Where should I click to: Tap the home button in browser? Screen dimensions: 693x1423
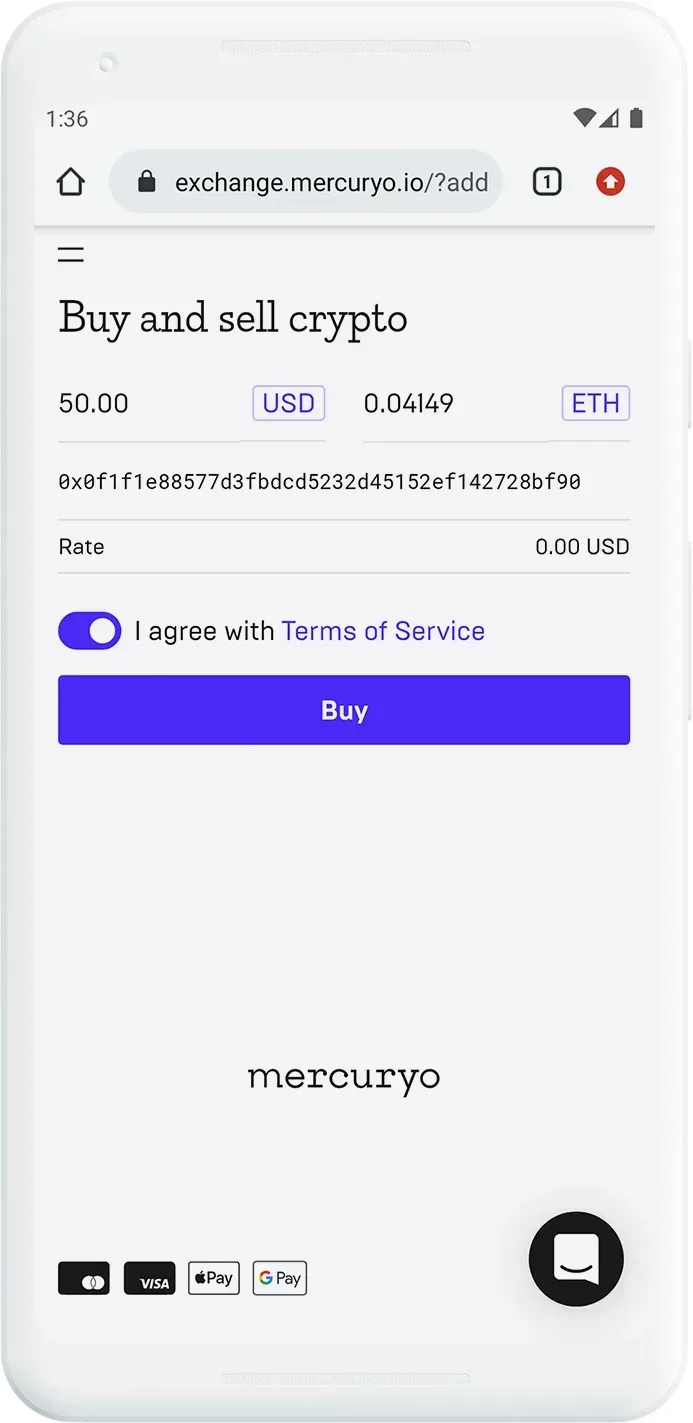(70, 182)
